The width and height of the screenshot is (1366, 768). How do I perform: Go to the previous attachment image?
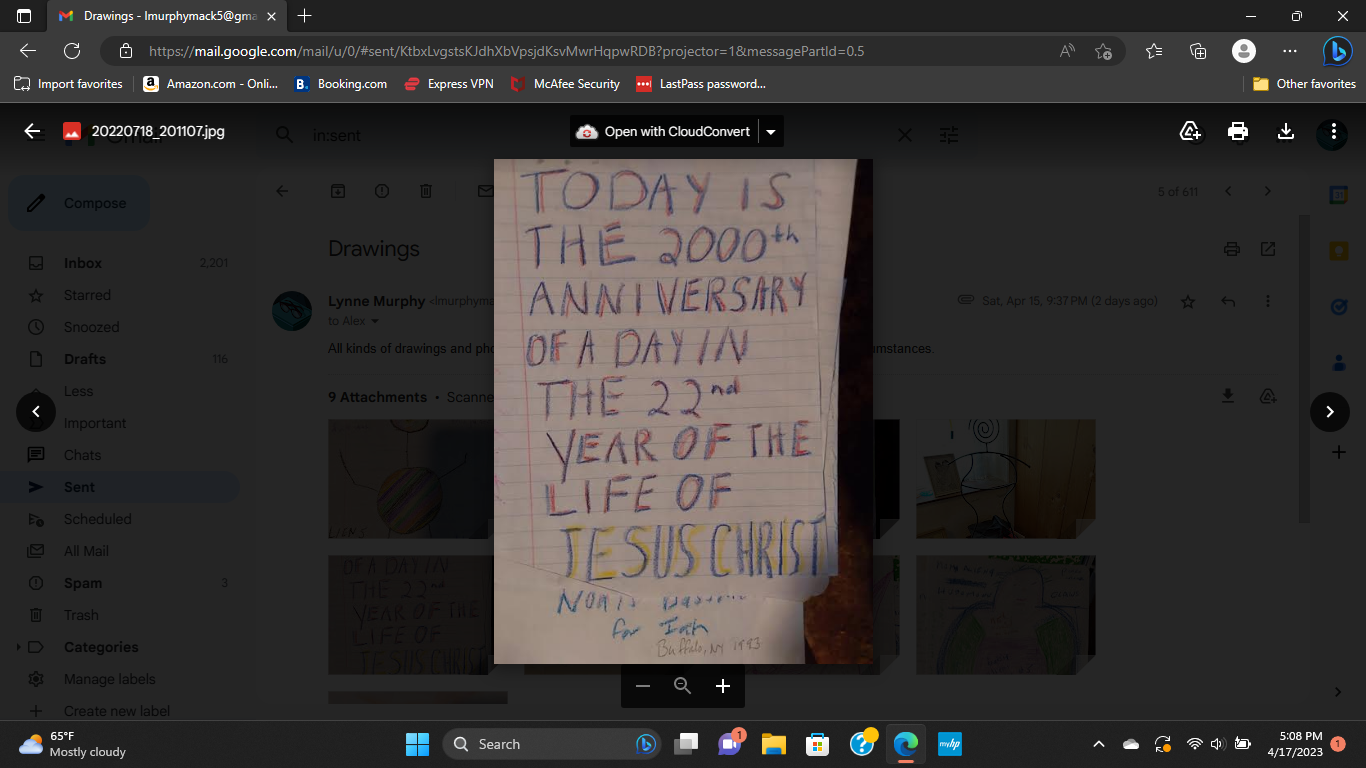pyautogui.click(x=36, y=411)
